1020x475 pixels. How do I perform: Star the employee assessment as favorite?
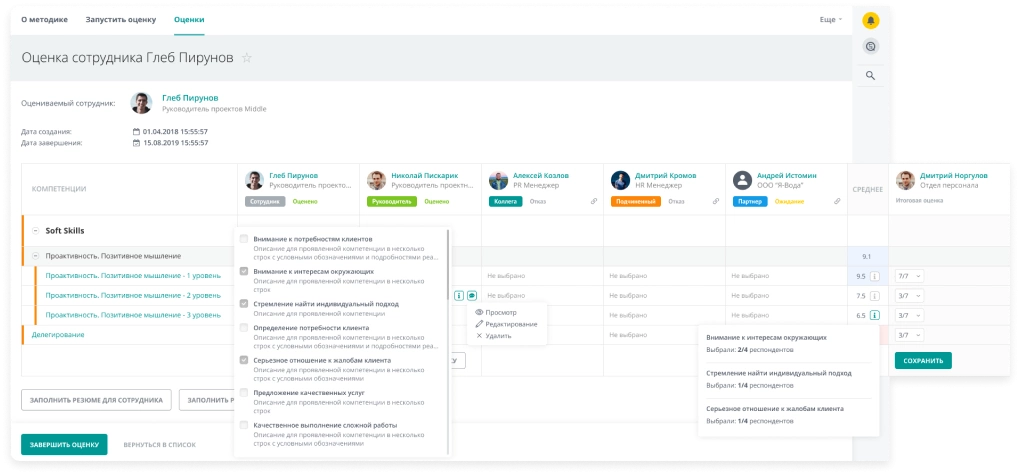[247, 58]
